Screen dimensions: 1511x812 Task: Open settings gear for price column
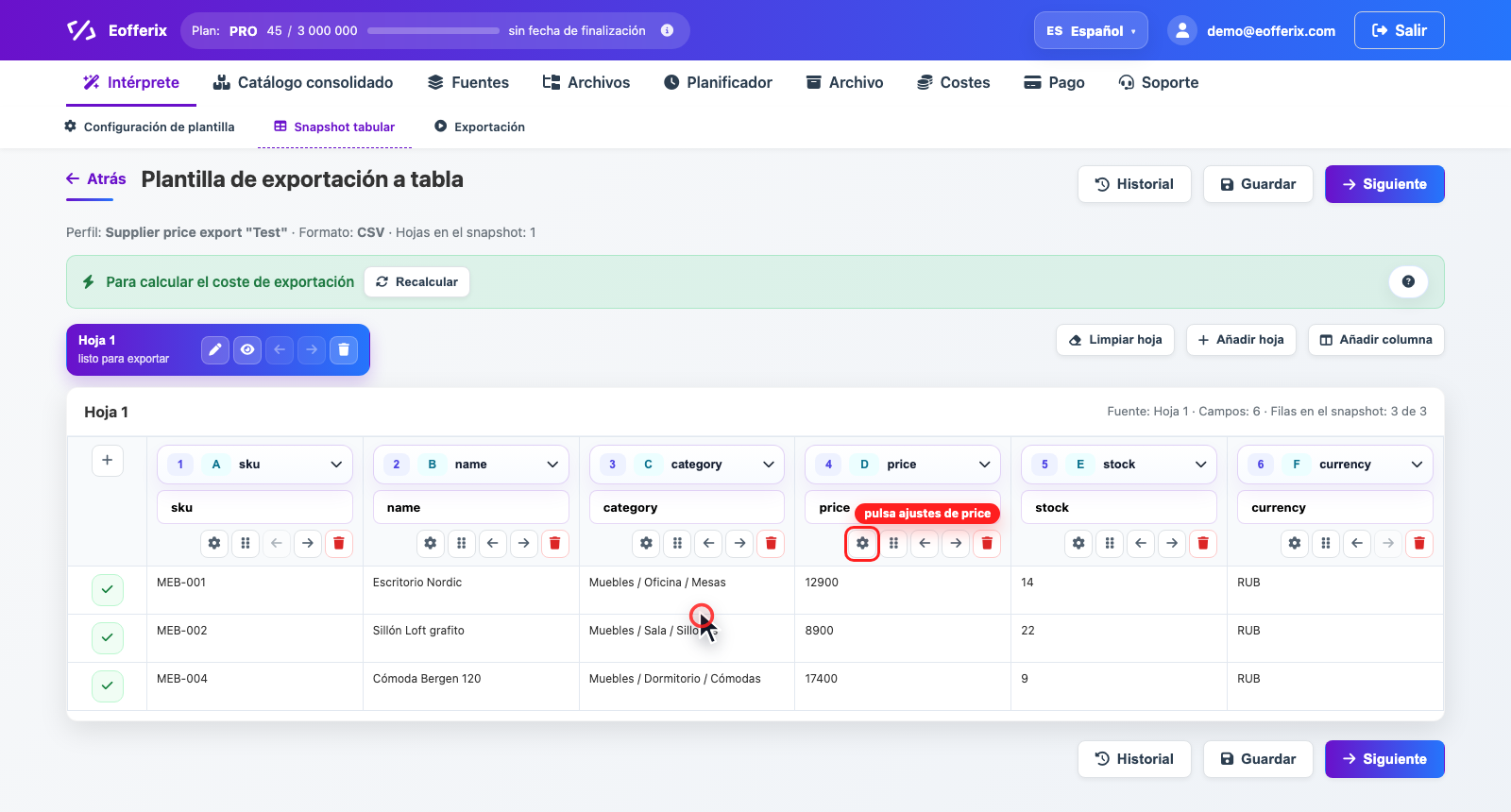click(x=862, y=543)
